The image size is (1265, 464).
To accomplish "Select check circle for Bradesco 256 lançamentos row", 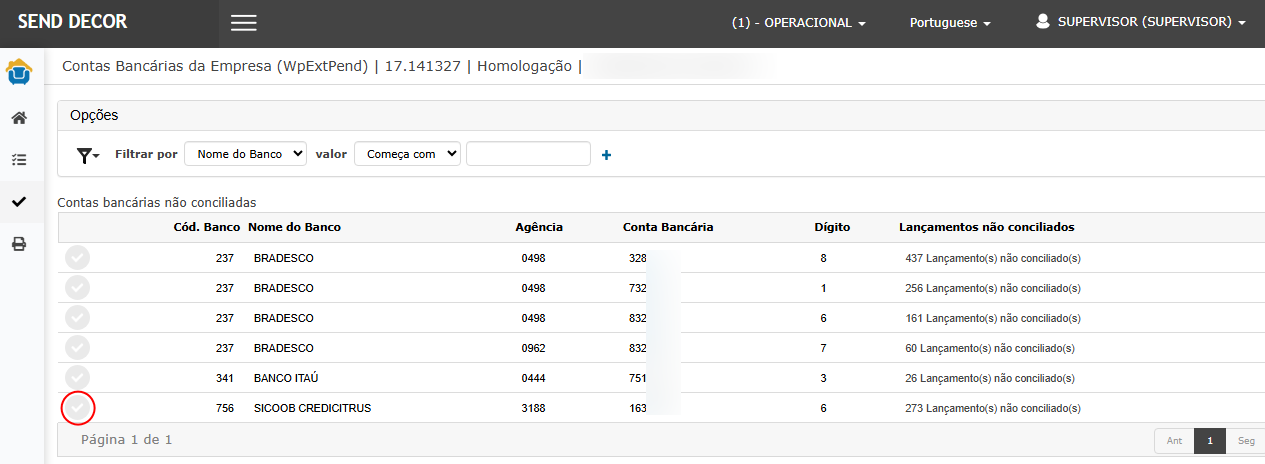I will pos(77,288).
